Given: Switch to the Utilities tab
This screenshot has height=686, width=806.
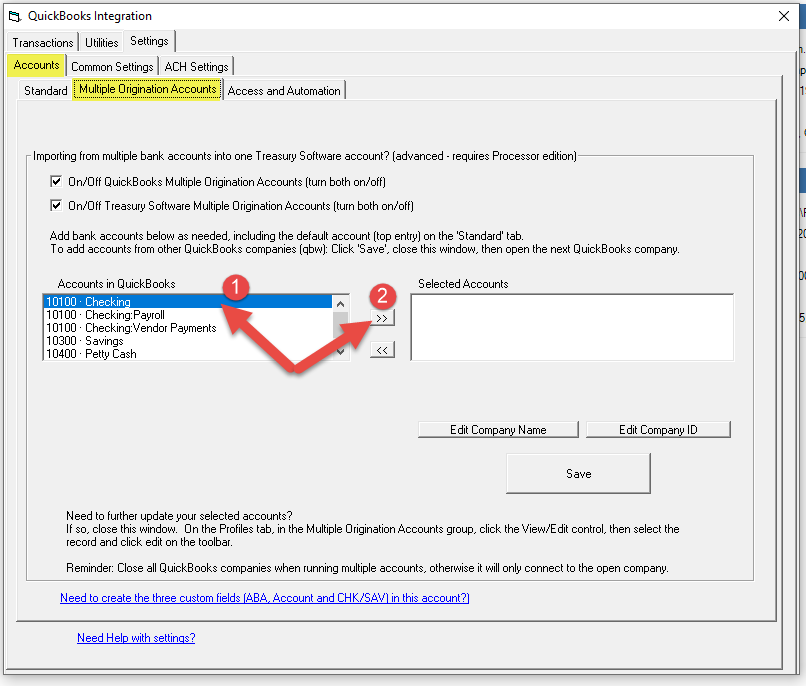Looking at the screenshot, I should [x=101, y=43].
